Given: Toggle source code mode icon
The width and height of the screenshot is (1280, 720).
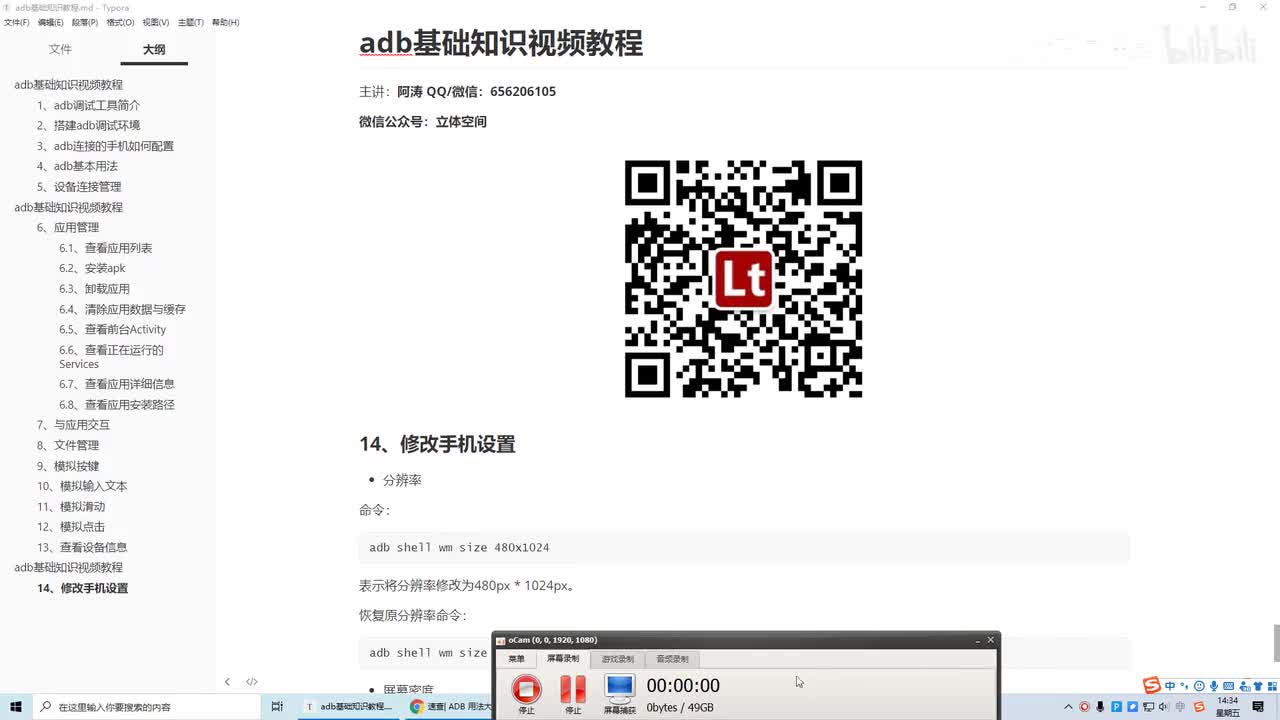Looking at the screenshot, I should pyautogui.click(x=252, y=682).
